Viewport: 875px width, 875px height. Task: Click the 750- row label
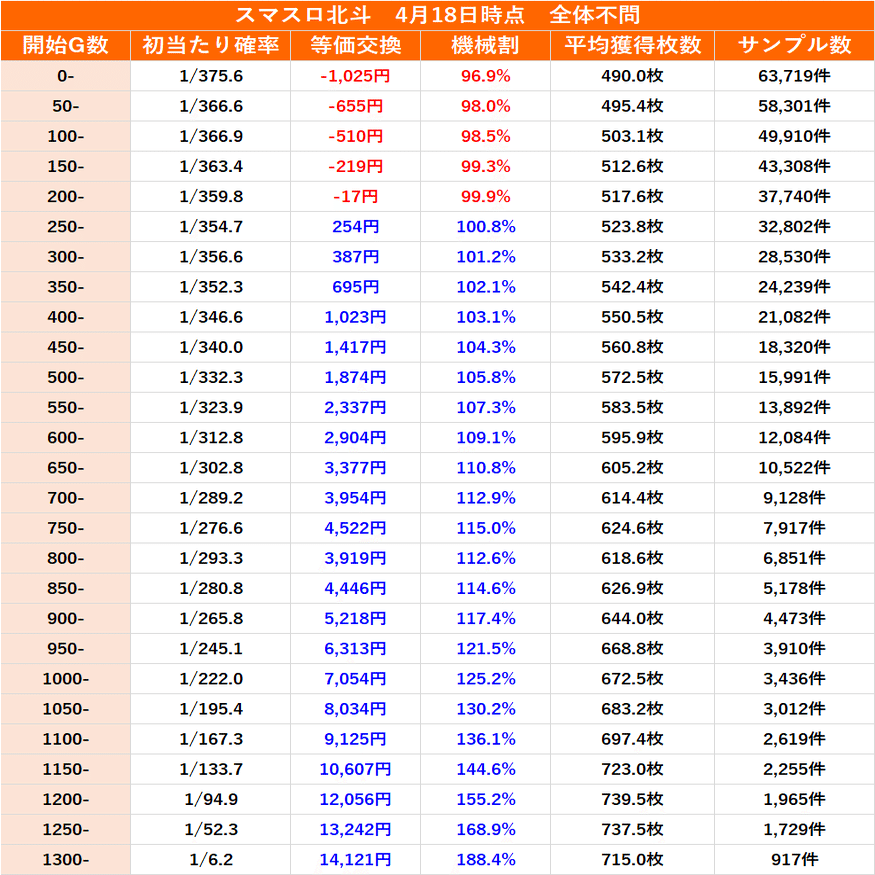coord(65,528)
